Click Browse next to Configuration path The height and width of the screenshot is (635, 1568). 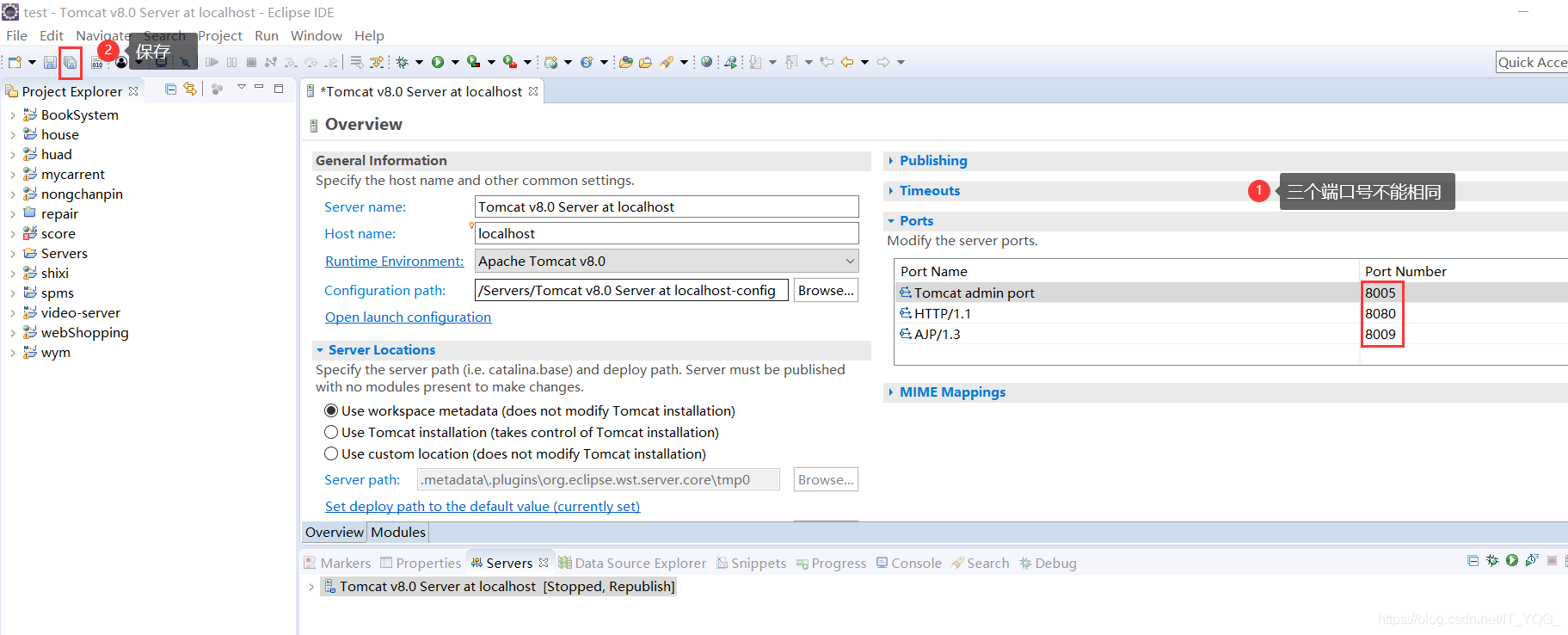pyautogui.click(x=826, y=290)
